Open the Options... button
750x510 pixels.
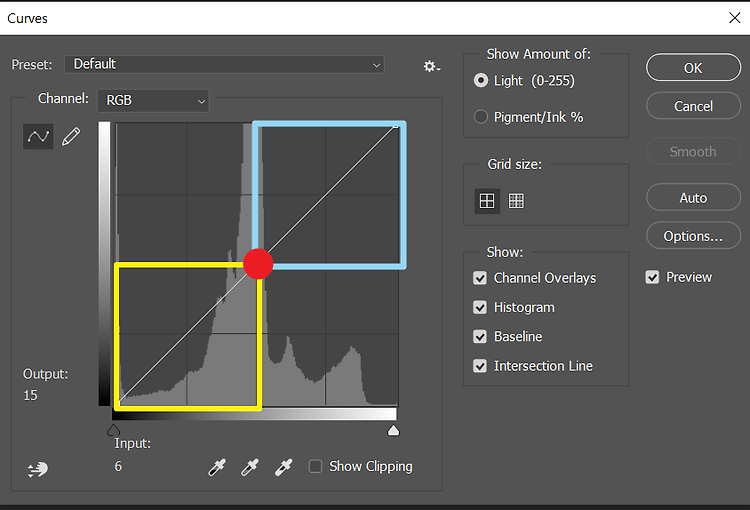pos(693,236)
